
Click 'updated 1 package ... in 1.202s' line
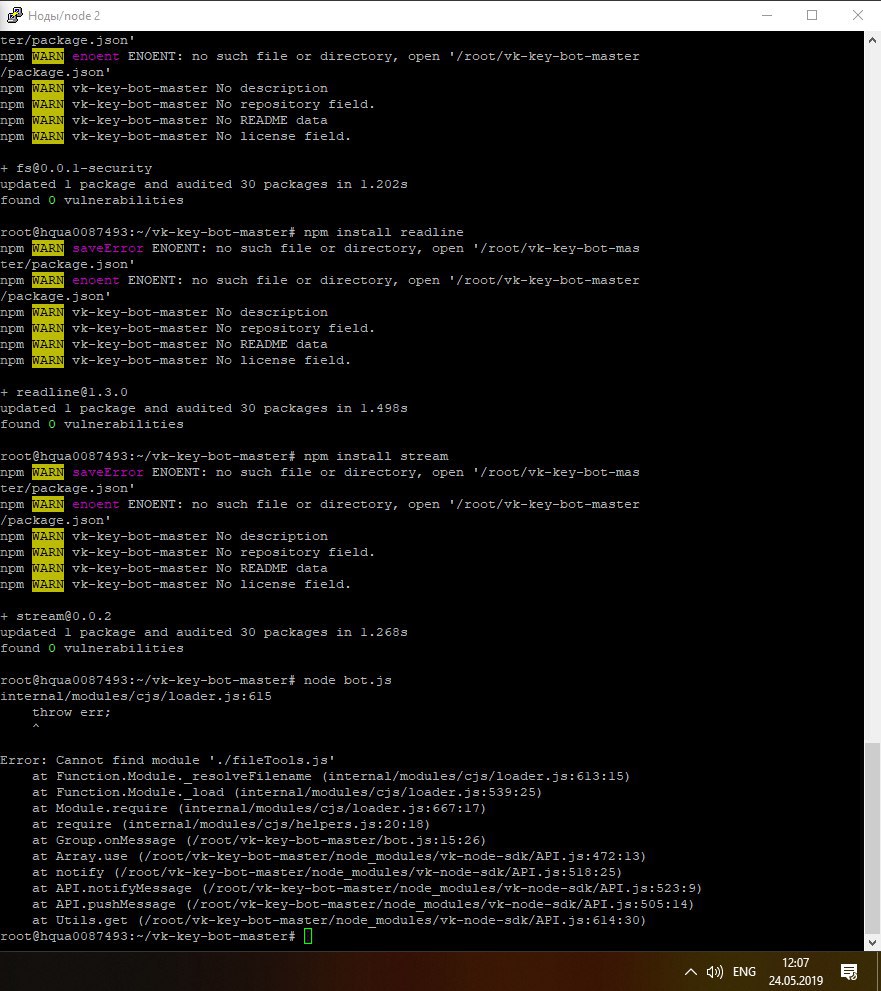click(204, 185)
